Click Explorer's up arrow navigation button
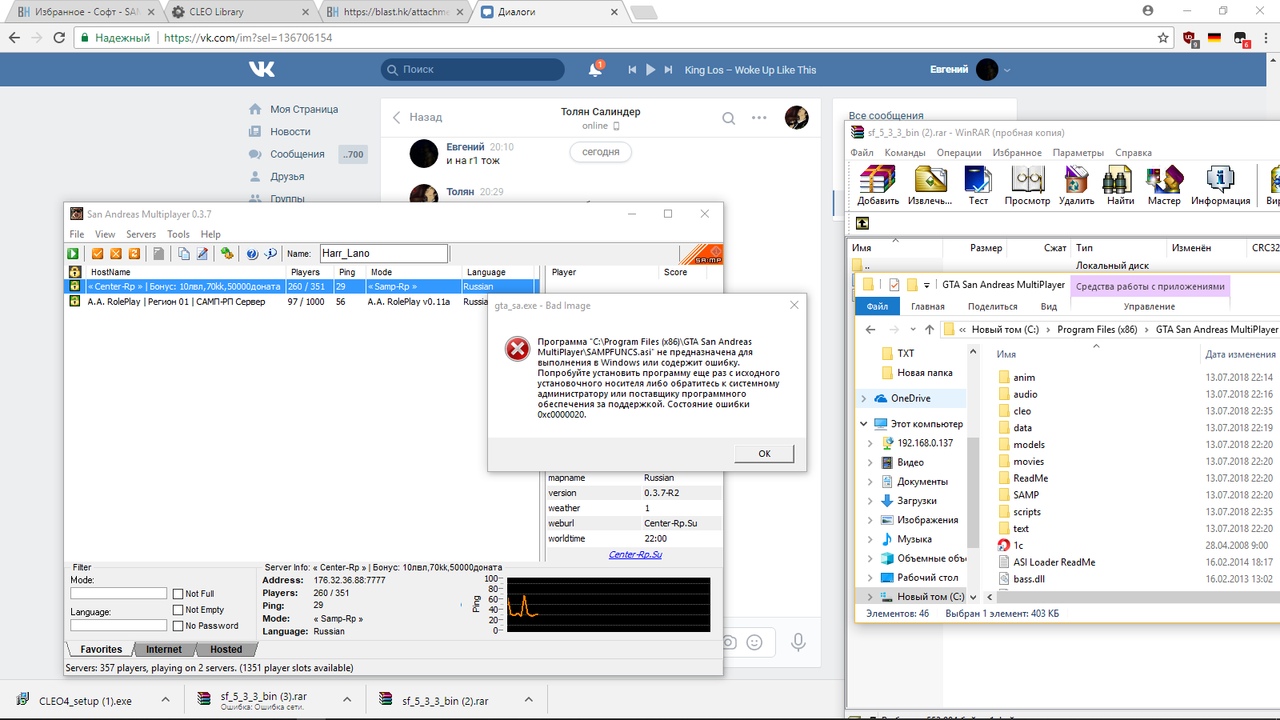The height and width of the screenshot is (720, 1280). pyautogui.click(x=930, y=329)
